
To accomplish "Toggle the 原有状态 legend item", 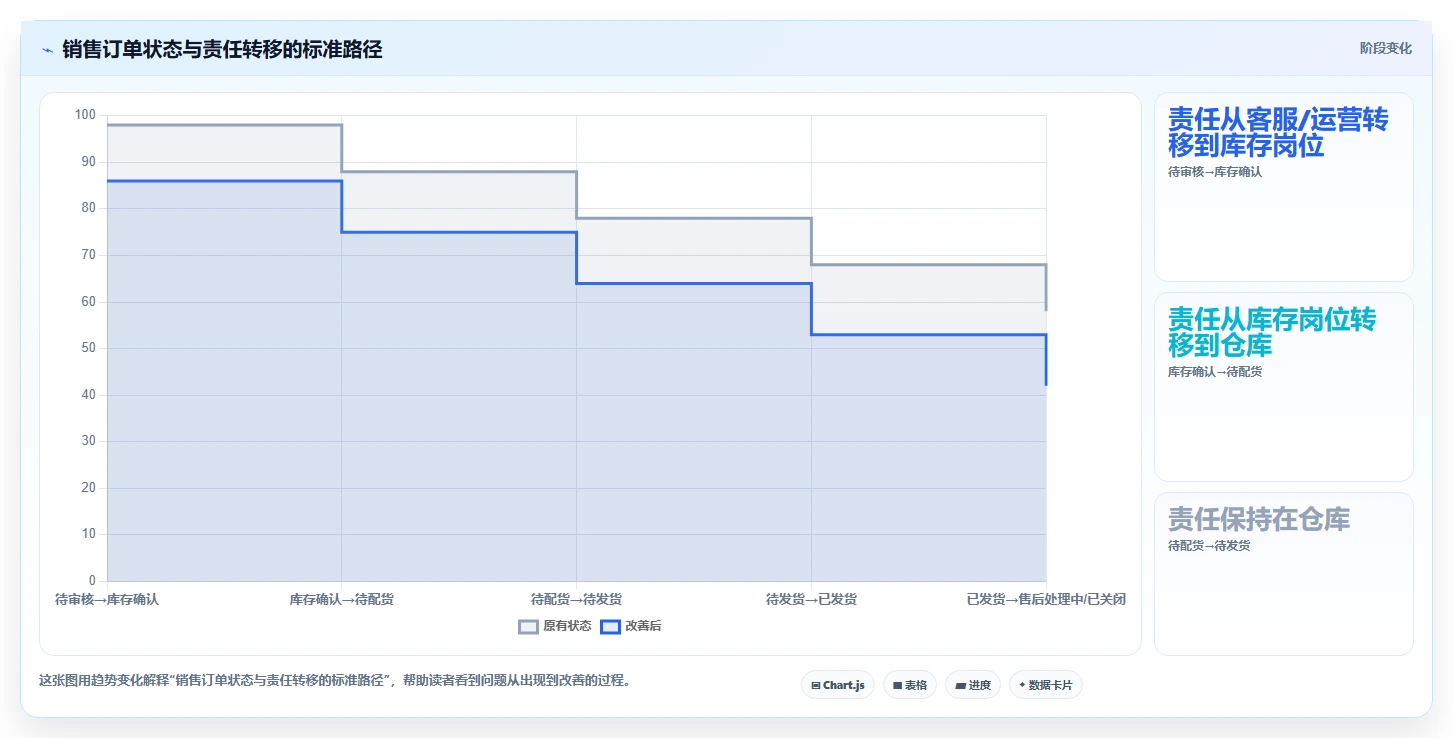I will click(555, 627).
